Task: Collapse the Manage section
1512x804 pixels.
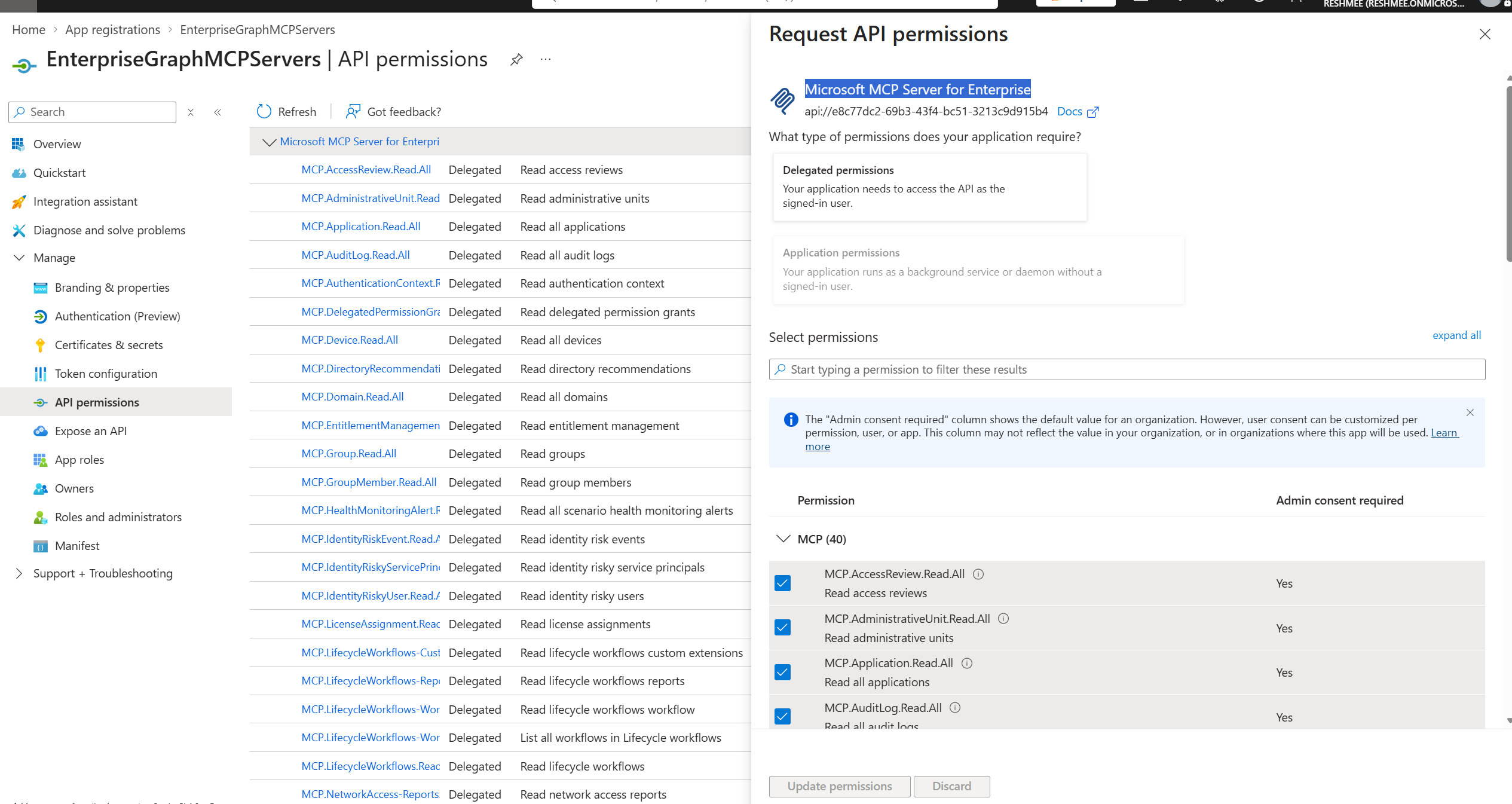Action: pos(19,258)
